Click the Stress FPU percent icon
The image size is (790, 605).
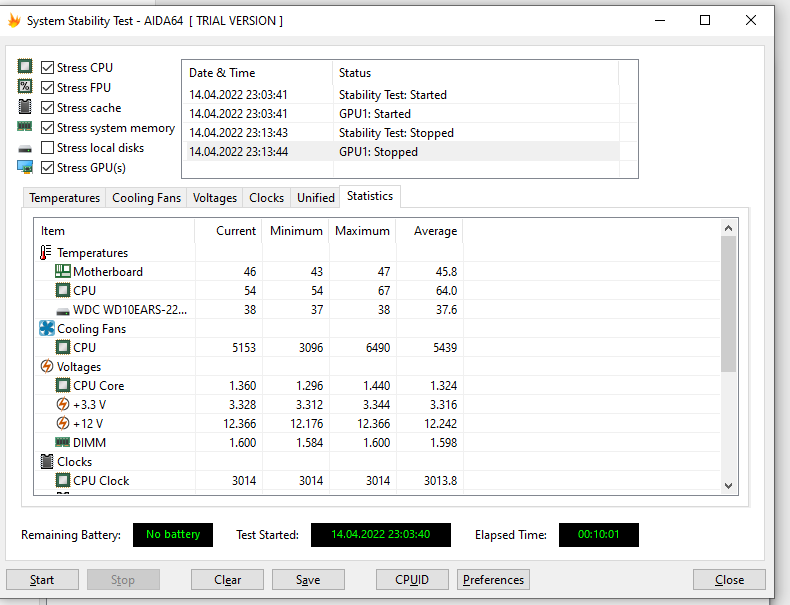[x=25, y=87]
